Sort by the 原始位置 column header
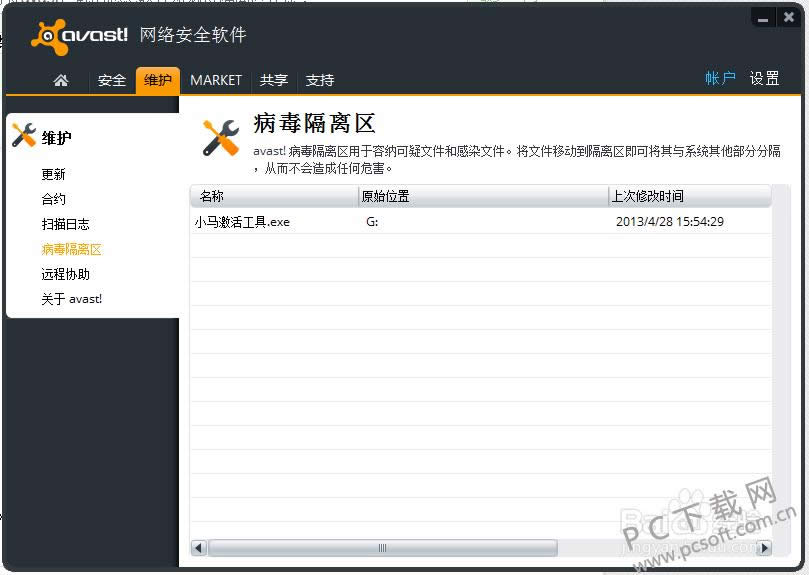809x575 pixels. [x=483, y=196]
